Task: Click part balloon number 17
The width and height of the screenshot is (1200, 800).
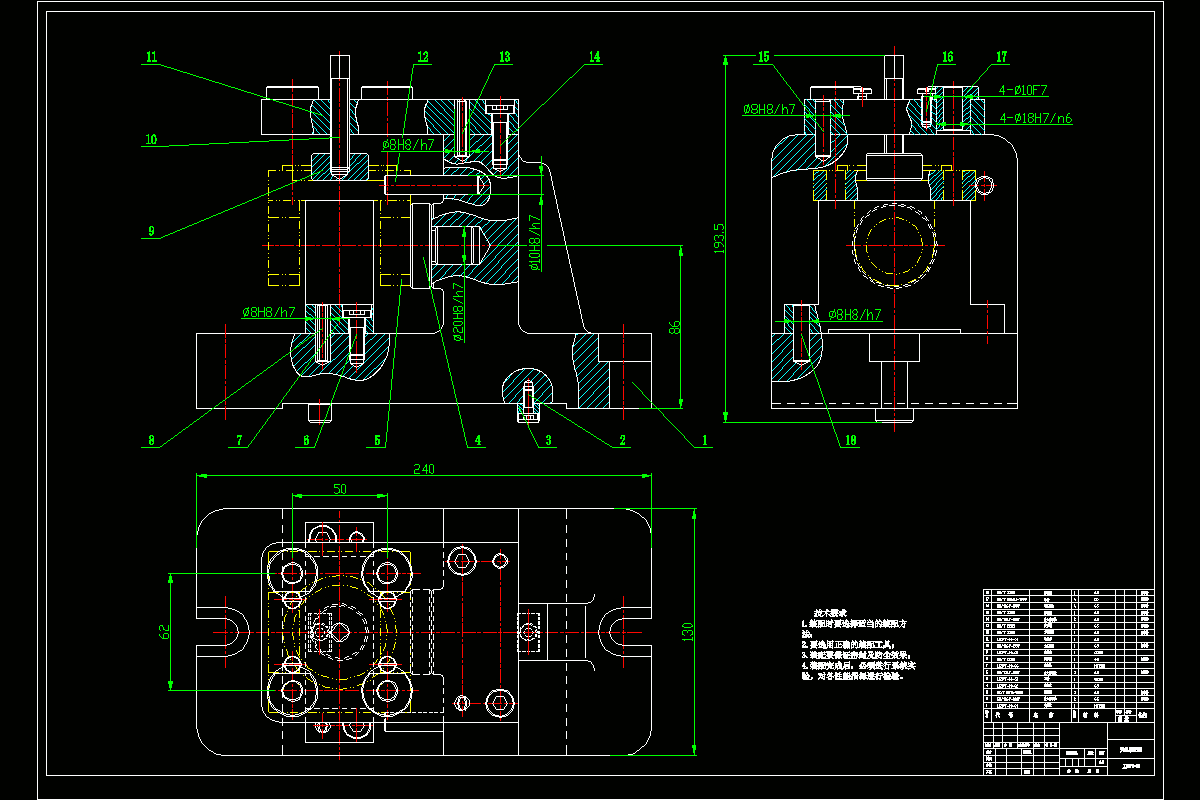Action: (1001, 58)
